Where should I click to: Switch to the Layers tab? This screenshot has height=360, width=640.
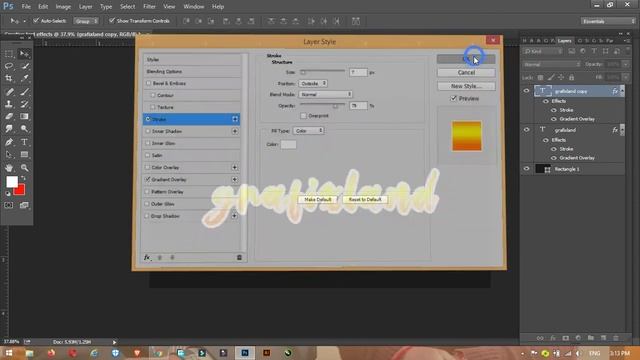565,41
